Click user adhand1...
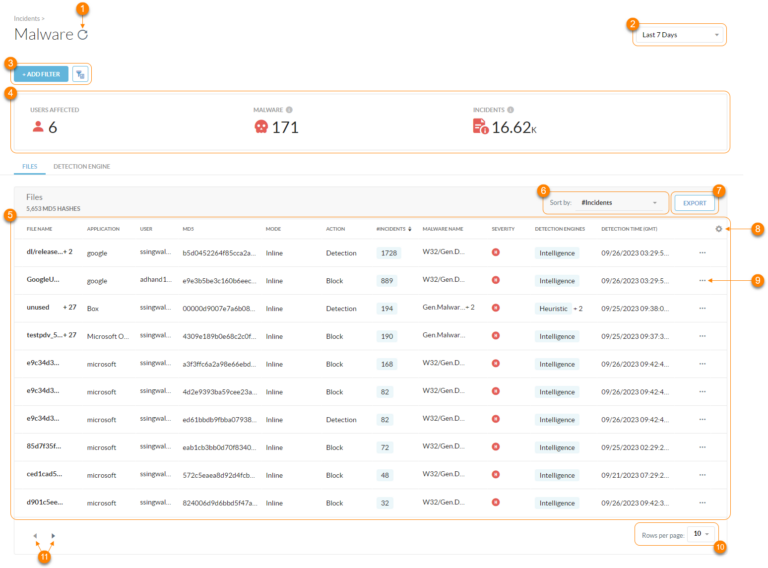Screen dimensions: 768x568 tap(156, 279)
